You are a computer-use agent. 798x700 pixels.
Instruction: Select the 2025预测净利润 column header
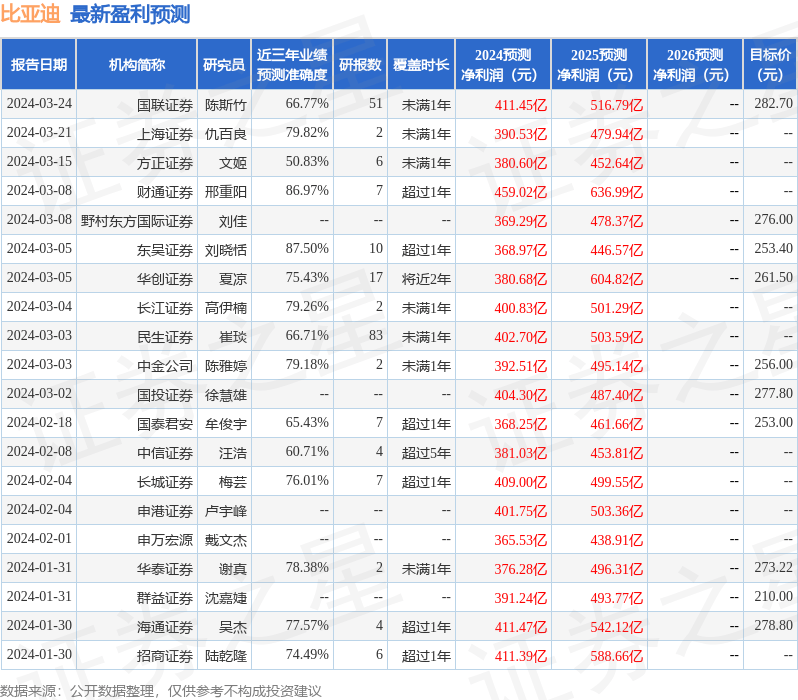(x=598, y=65)
